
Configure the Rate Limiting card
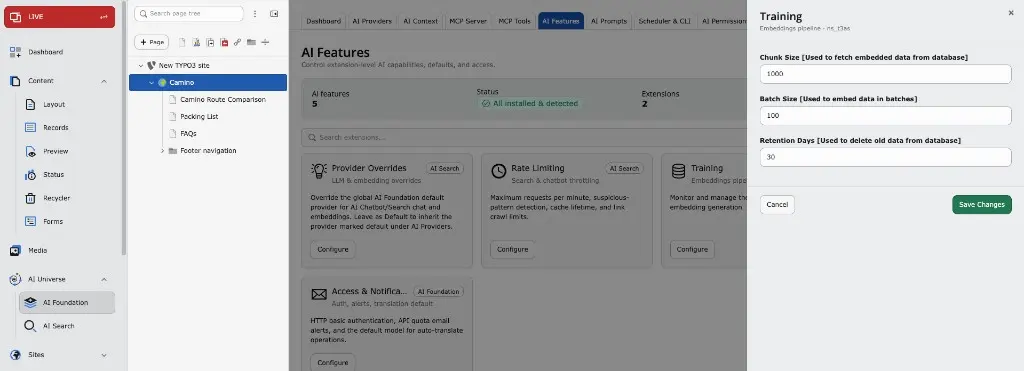tap(513, 250)
